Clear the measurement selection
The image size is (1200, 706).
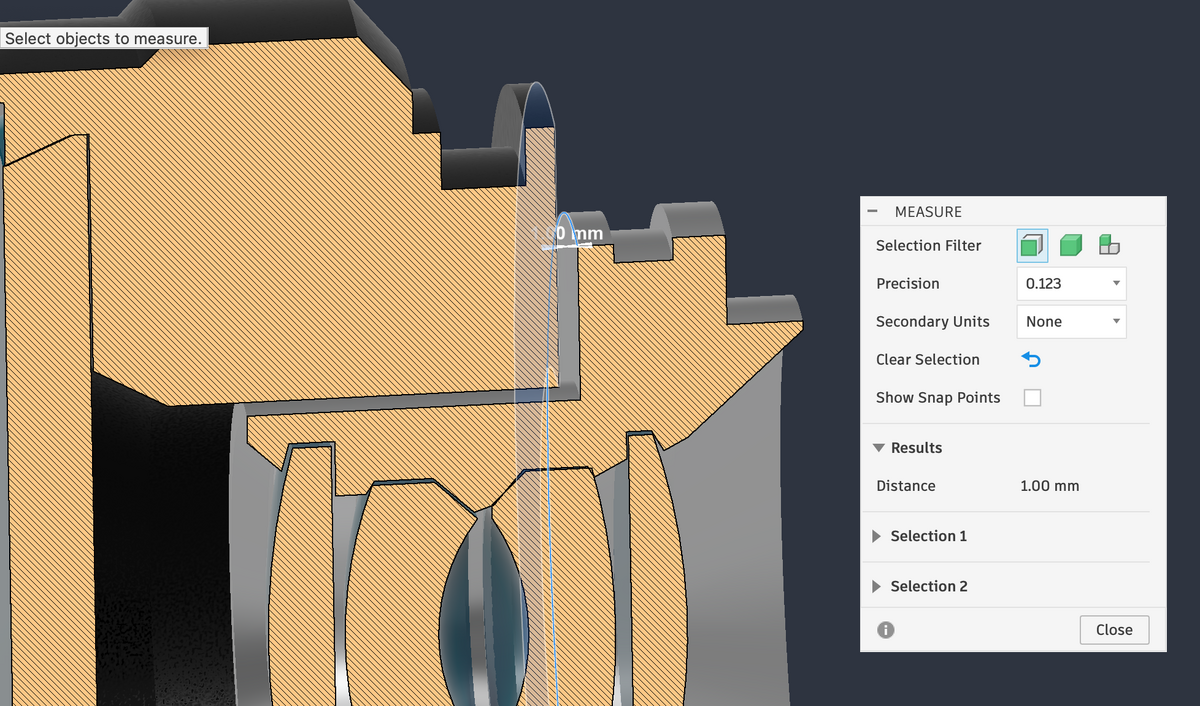1031,359
